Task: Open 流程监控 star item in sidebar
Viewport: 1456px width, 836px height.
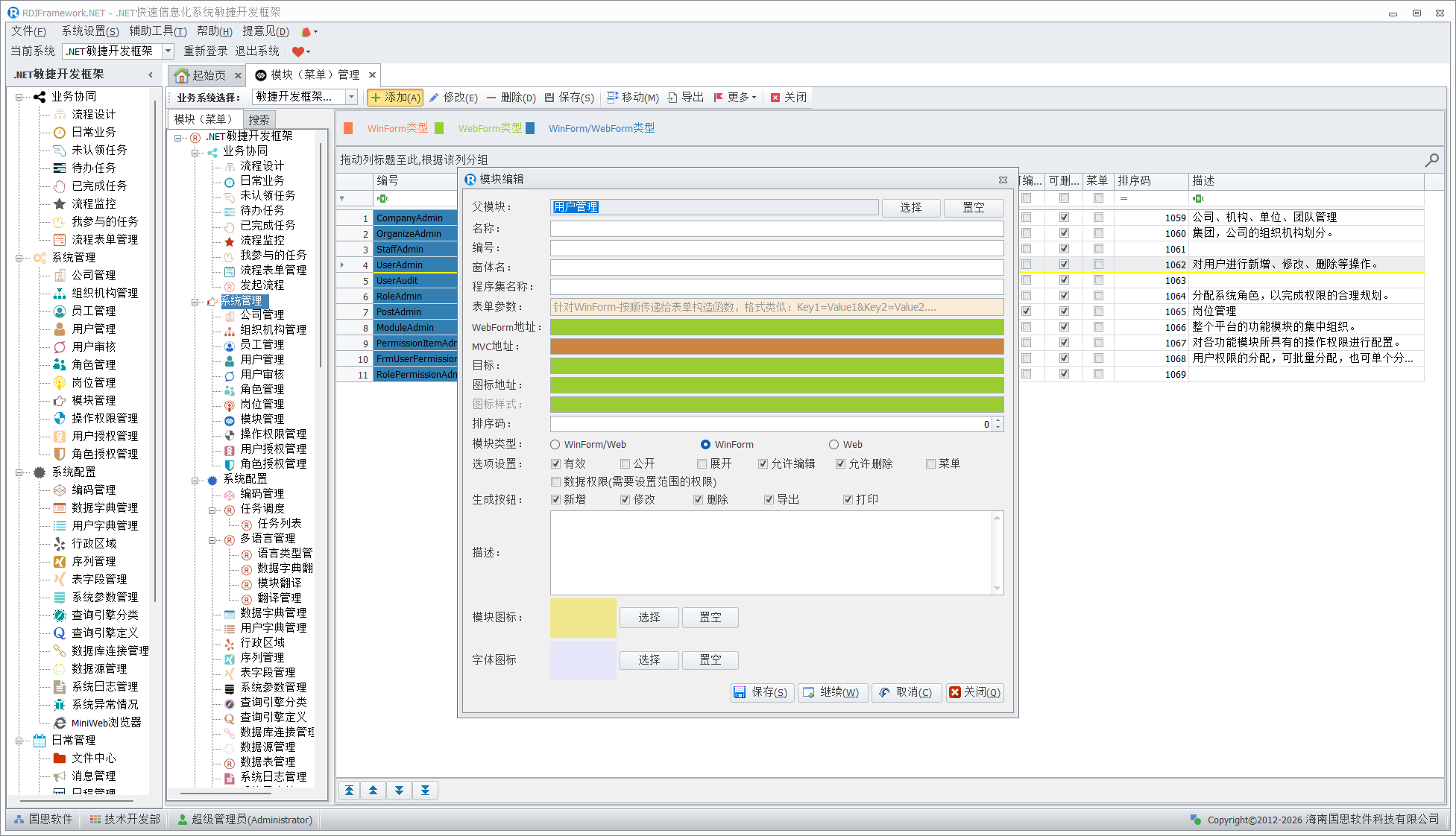Action: 93,203
